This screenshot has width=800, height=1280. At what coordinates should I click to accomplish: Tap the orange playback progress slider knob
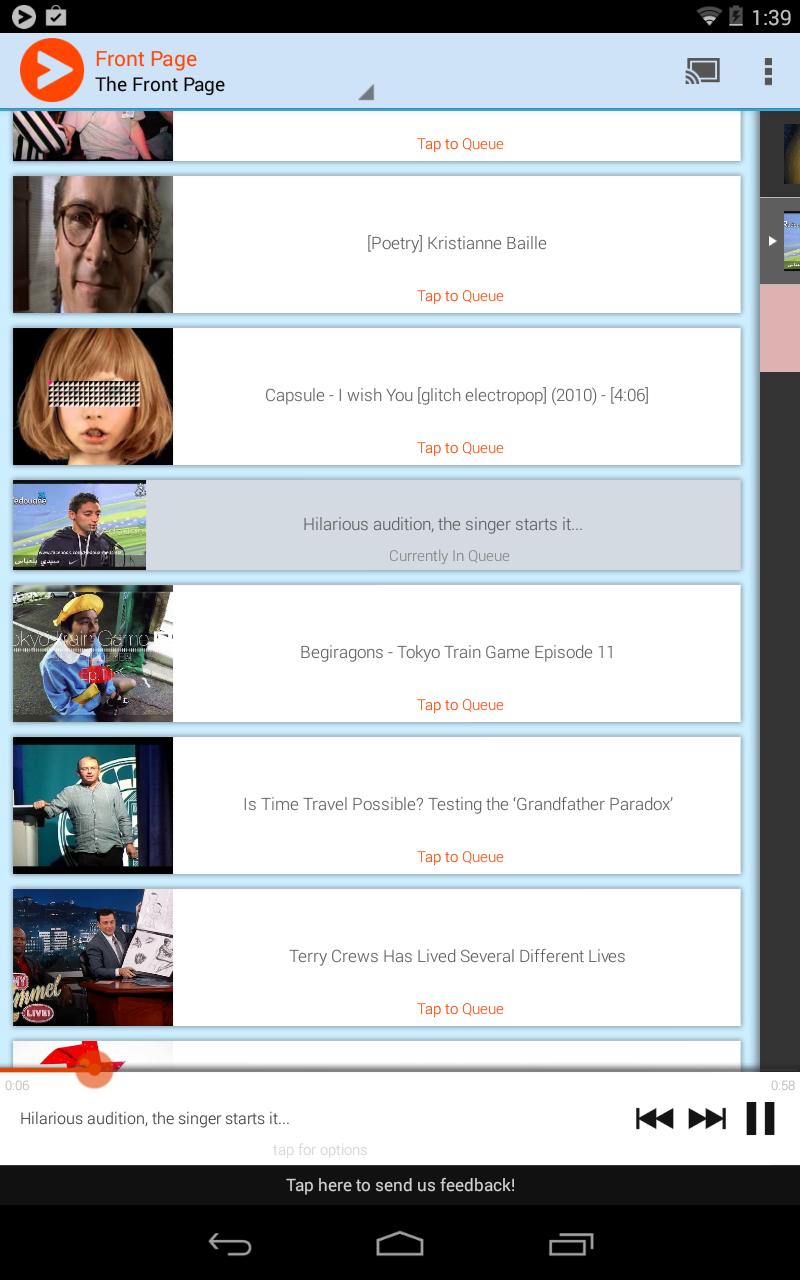94,1068
